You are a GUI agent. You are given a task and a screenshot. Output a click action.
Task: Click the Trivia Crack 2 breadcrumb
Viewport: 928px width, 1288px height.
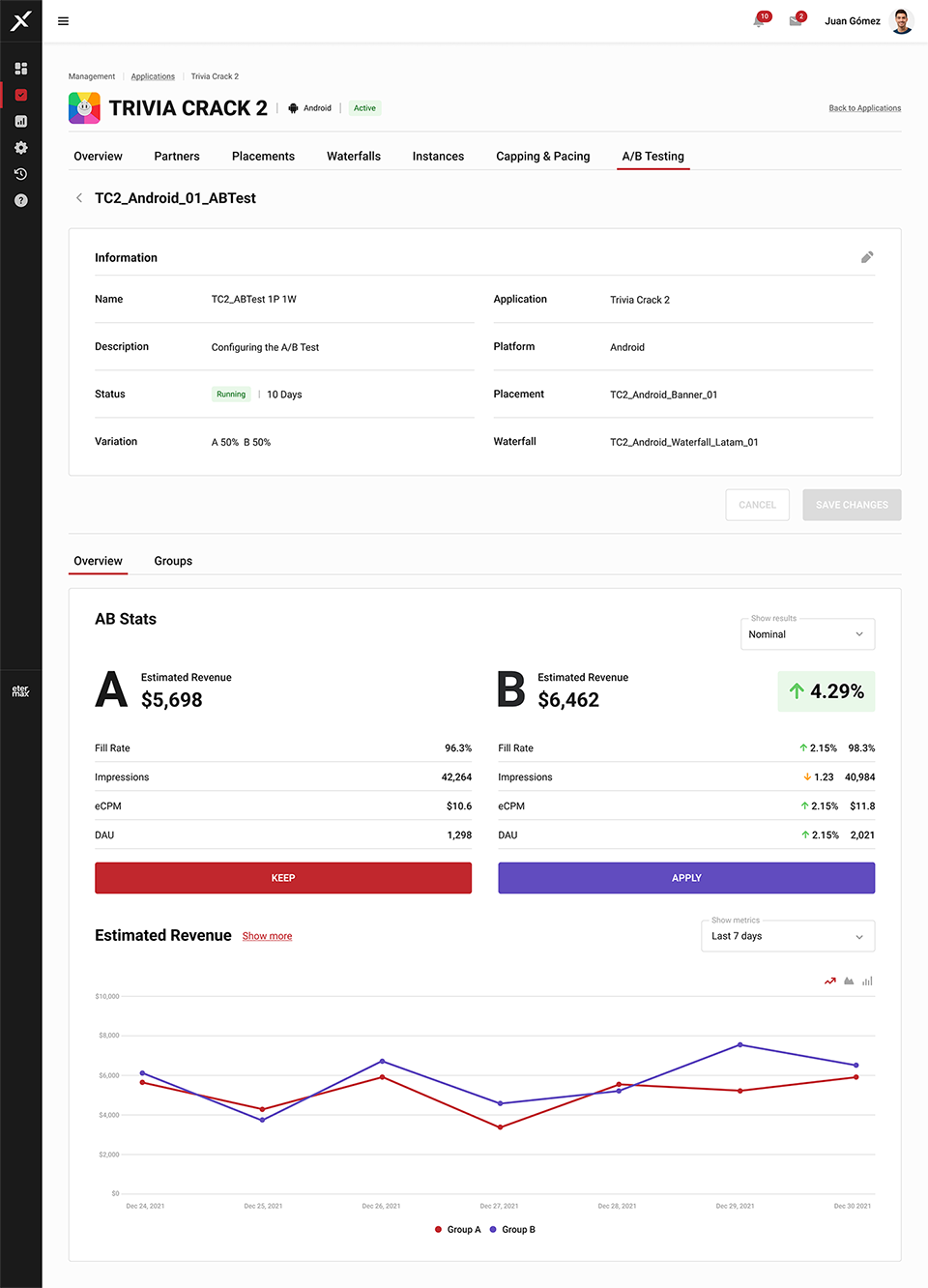215,76
